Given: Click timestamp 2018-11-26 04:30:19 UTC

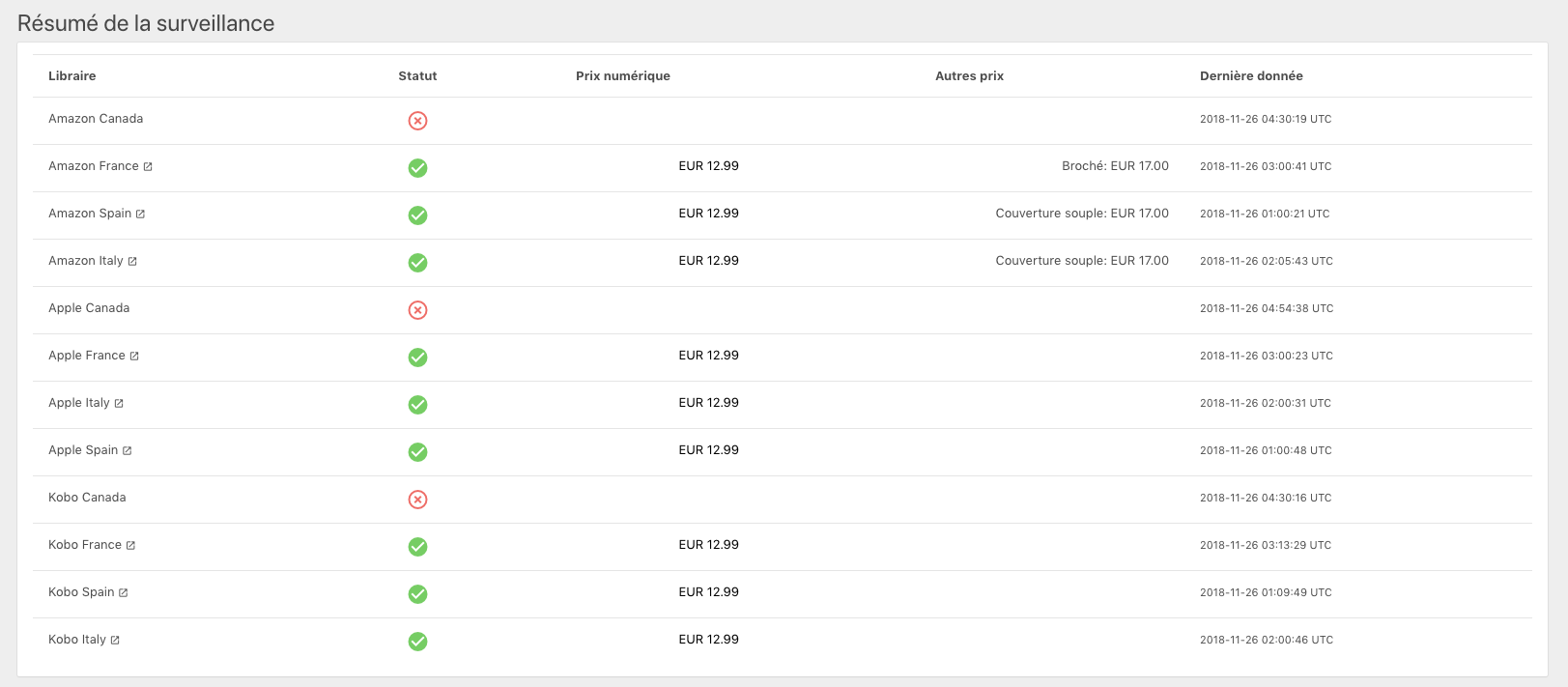Looking at the screenshot, I should 1266,120.
